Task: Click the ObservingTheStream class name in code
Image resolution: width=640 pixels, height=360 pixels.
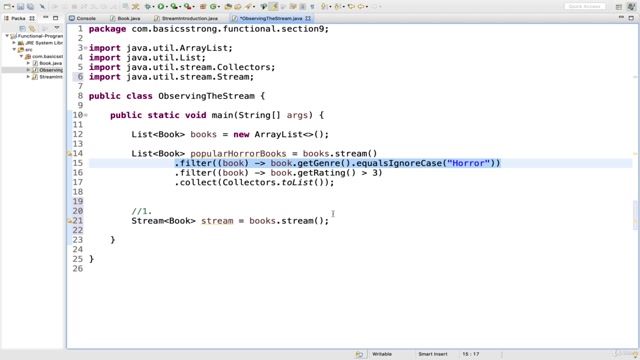Action: pos(207,96)
